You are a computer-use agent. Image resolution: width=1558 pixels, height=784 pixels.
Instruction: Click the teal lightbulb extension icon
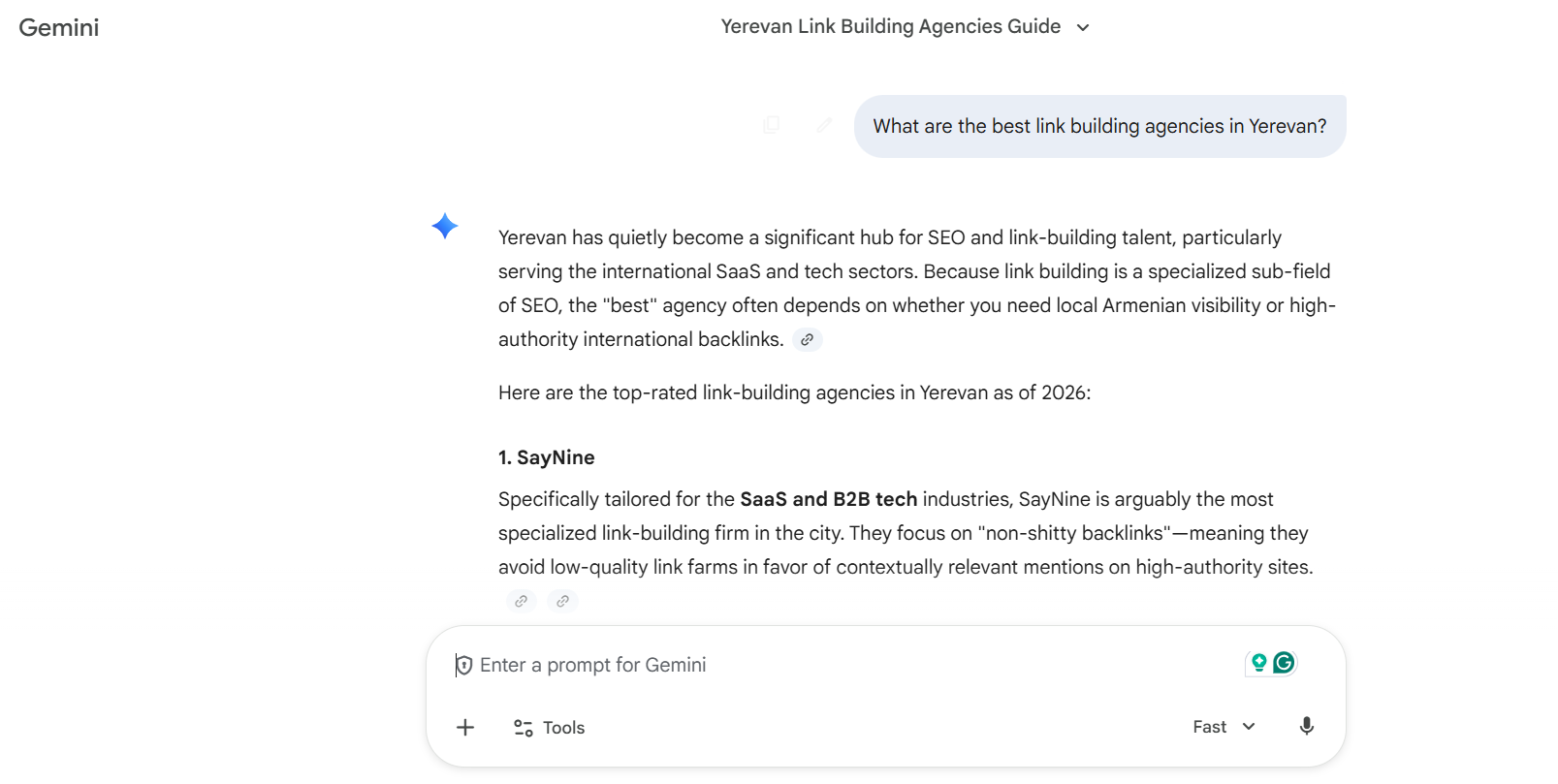click(x=1258, y=663)
